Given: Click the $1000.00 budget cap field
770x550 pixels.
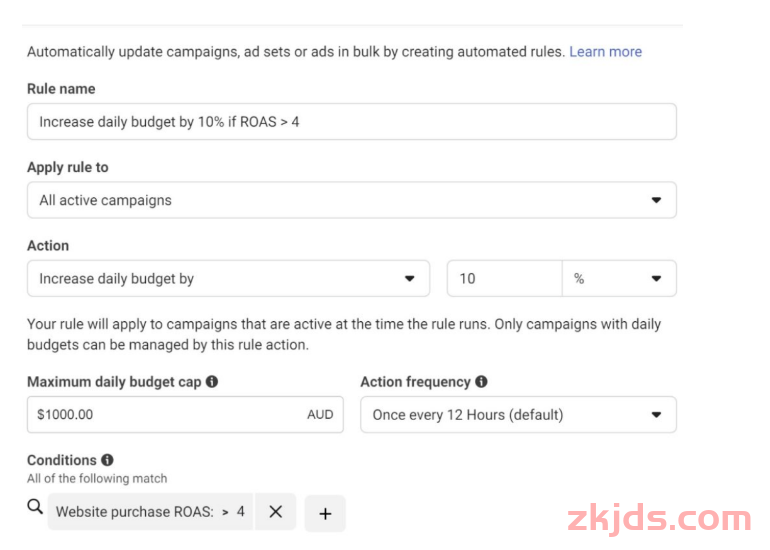Looking at the screenshot, I should pos(165,414).
